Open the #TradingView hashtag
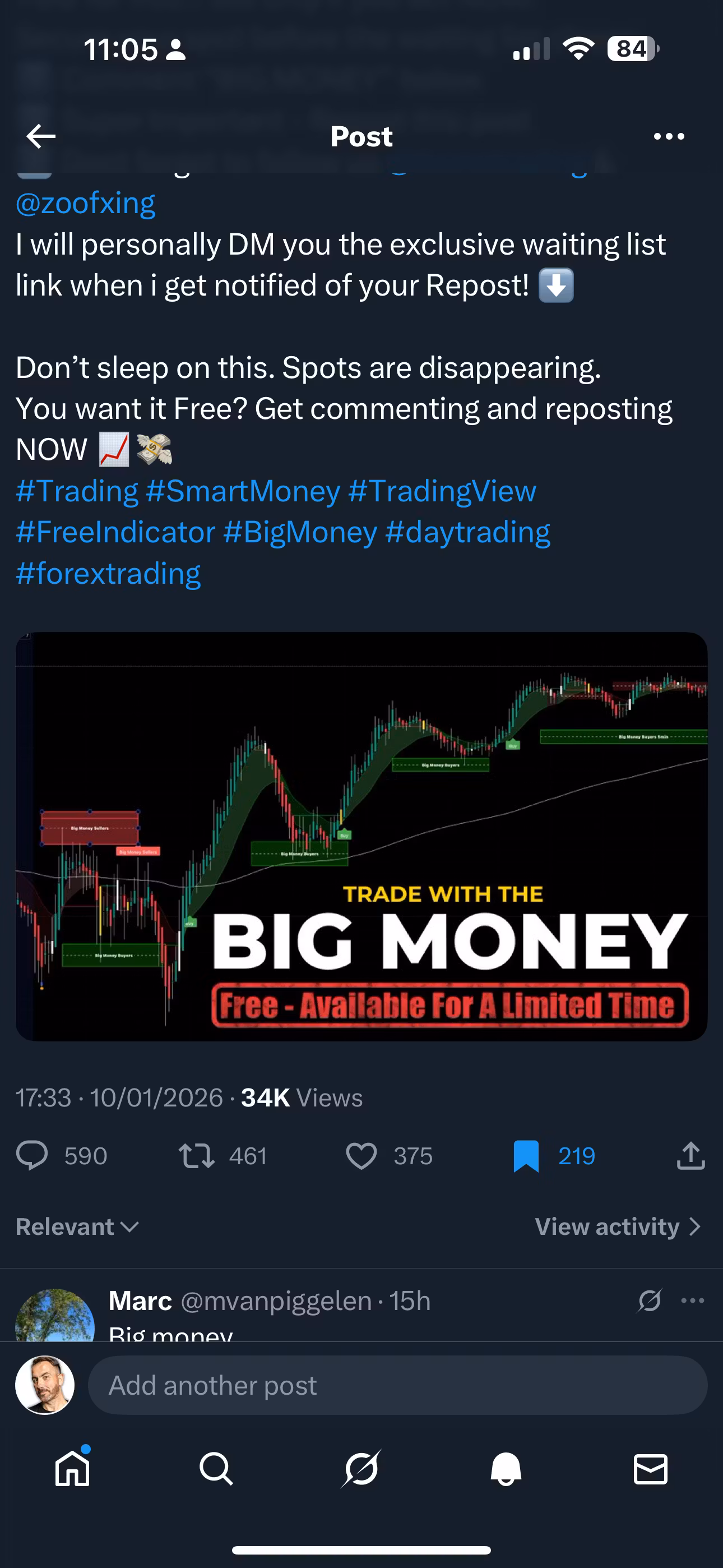The width and height of the screenshot is (723, 1568). coord(442,491)
